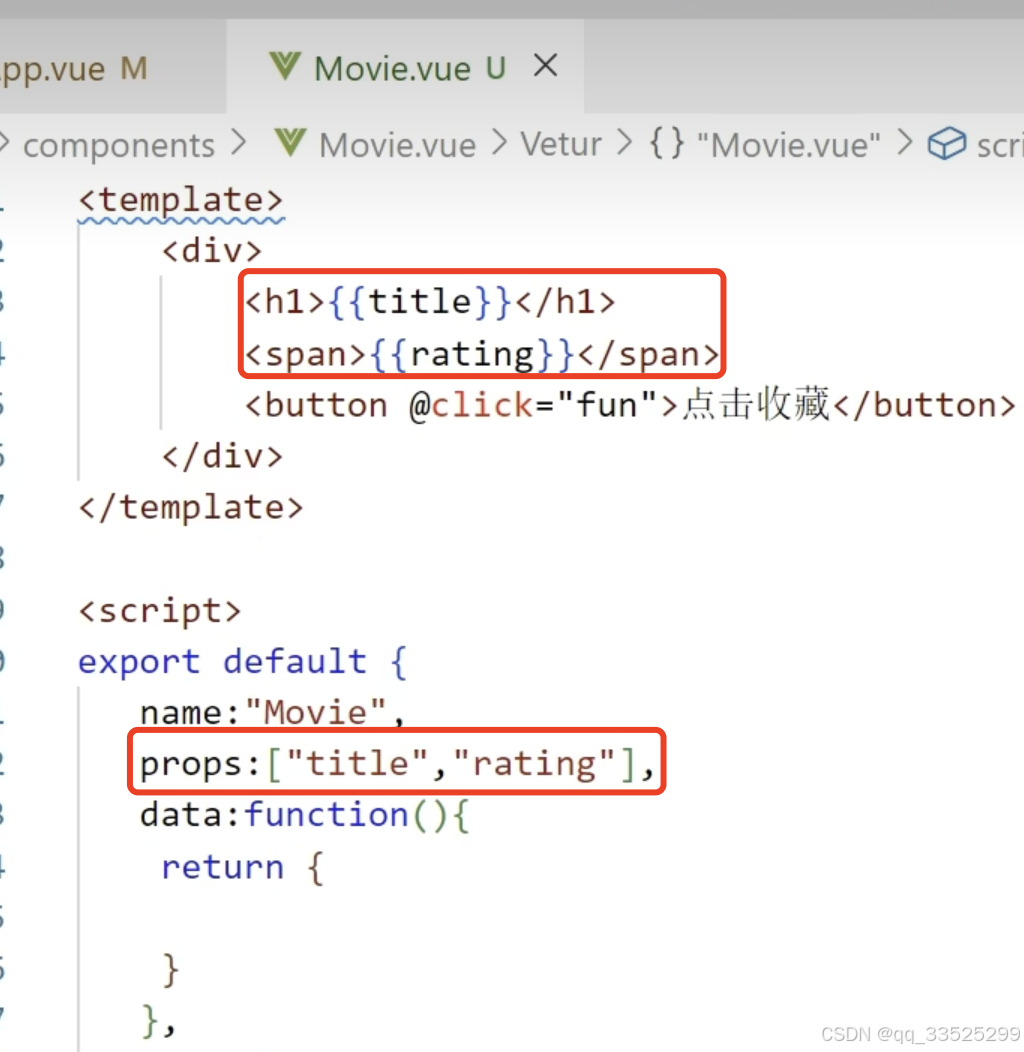The width and height of the screenshot is (1024, 1052).
Task: Click the opening <template> tag
Action: click(181, 200)
